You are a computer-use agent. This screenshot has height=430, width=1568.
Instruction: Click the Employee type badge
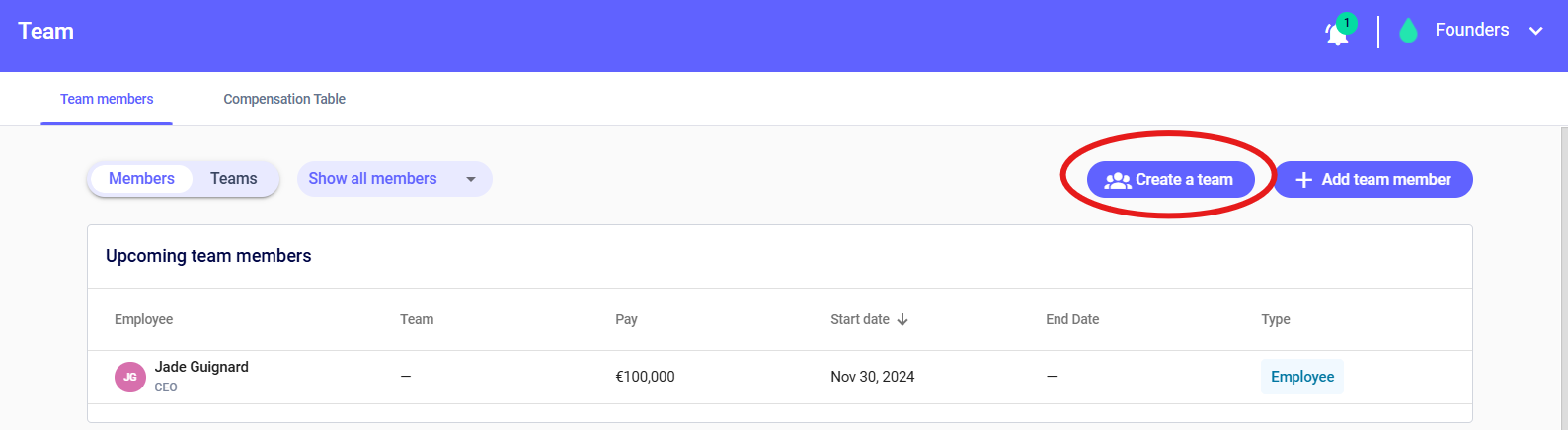1301,377
